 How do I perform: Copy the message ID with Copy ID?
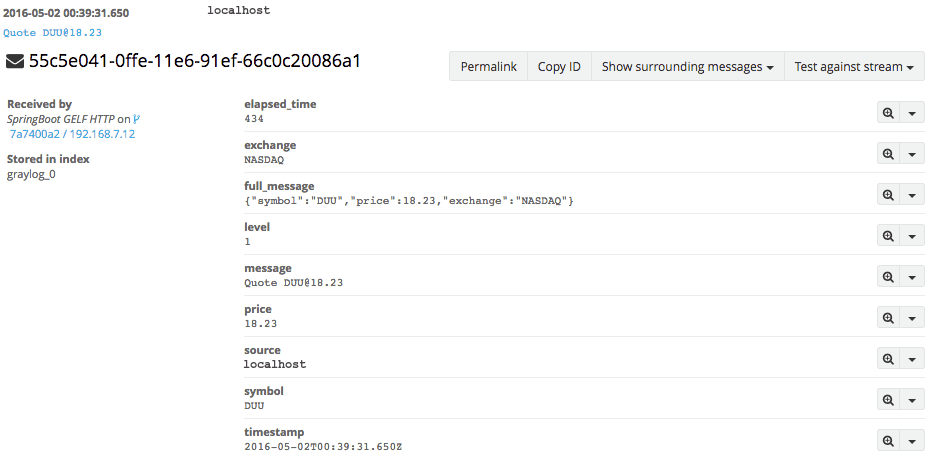click(559, 67)
